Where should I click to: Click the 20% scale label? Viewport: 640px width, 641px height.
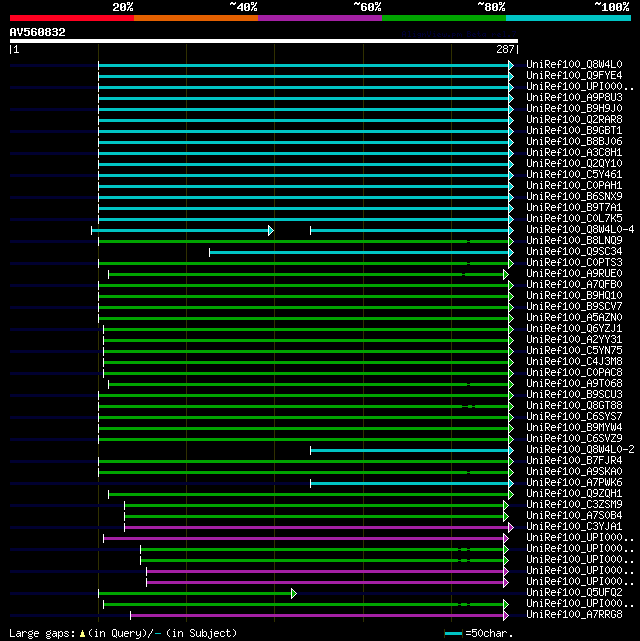pos(123,7)
